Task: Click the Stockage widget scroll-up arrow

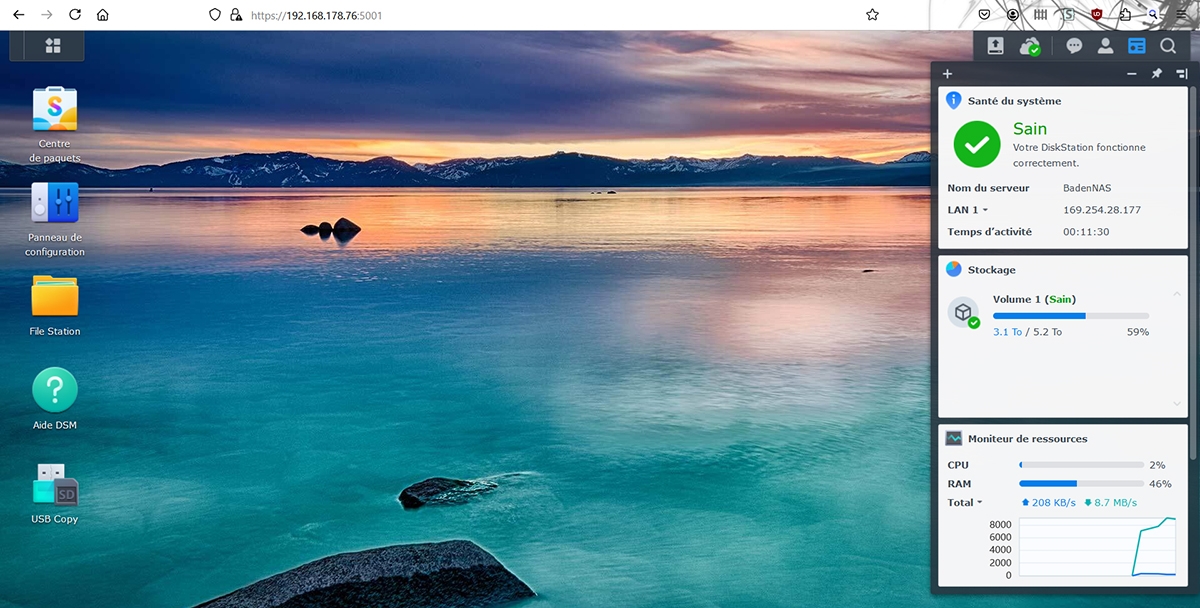Action: pos(1177,293)
